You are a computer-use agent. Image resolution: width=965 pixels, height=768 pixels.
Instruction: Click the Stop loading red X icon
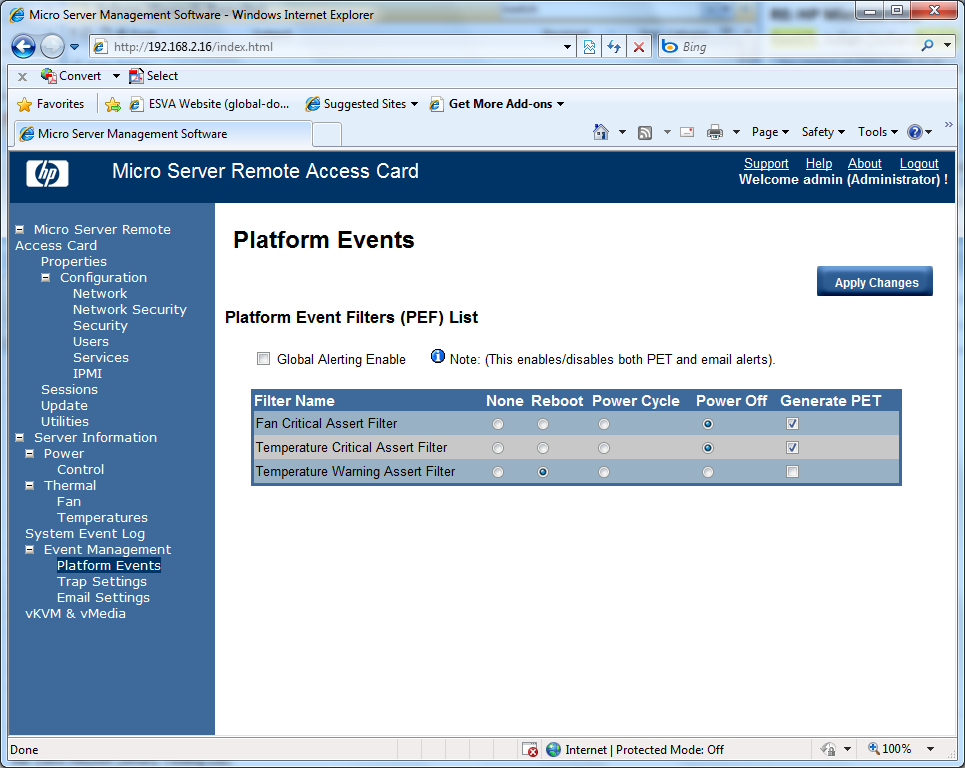(x=639, y=47)
